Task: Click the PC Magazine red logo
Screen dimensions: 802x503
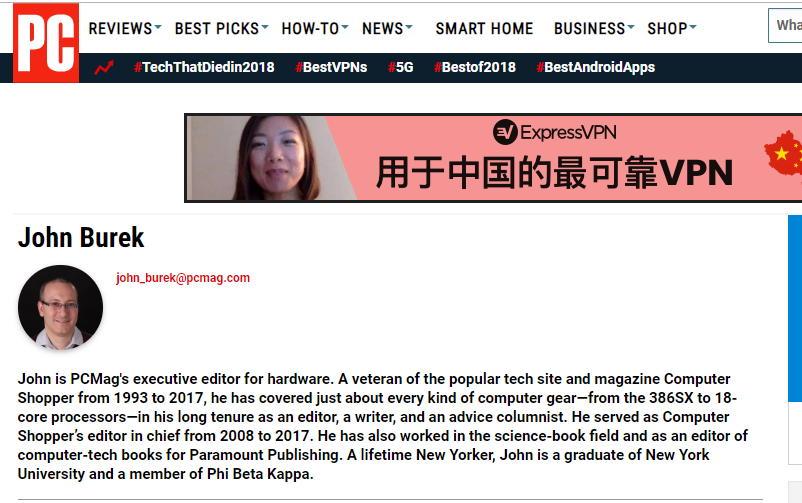Action: click(x=46, y=43)
